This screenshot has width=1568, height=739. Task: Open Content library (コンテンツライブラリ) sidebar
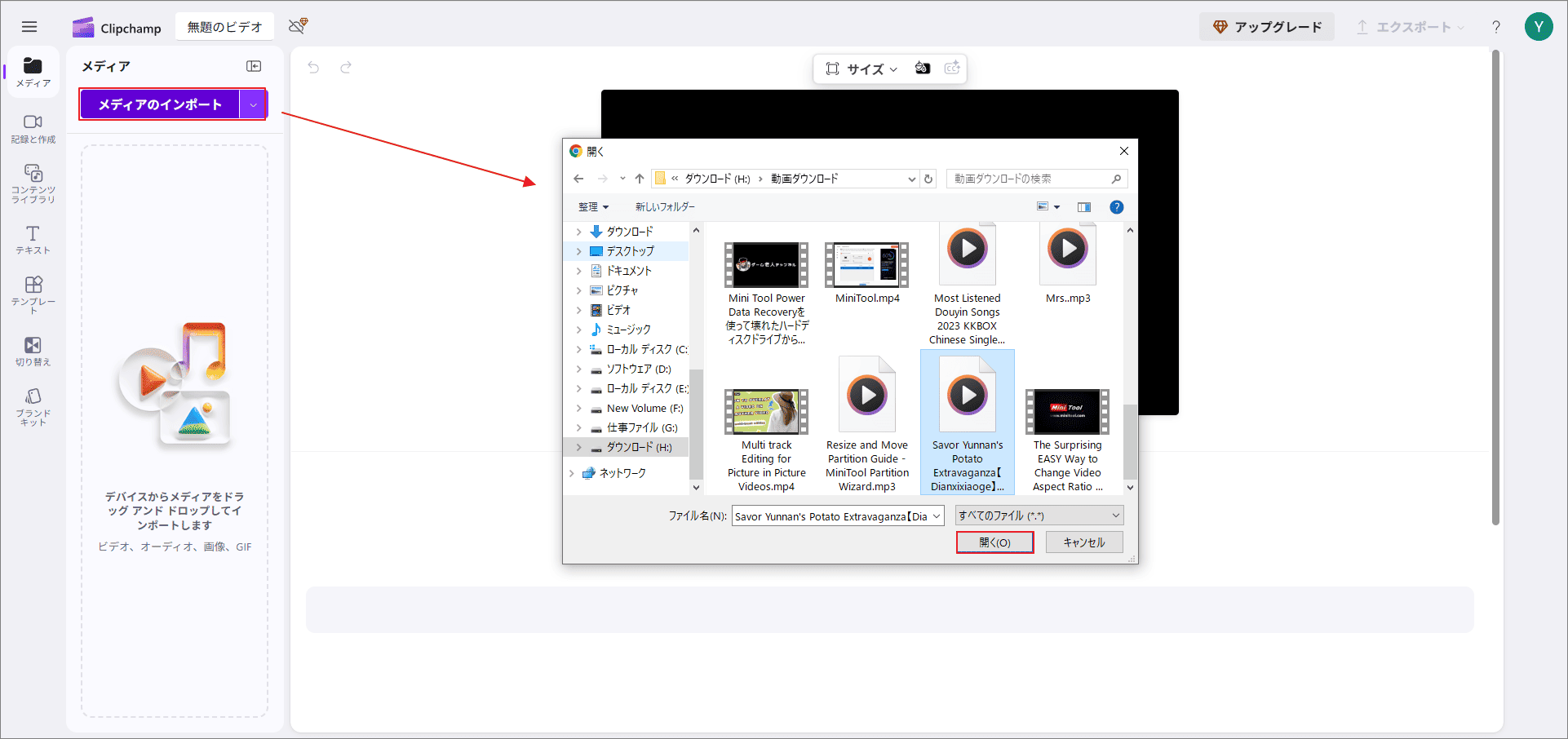click(33, 184)
